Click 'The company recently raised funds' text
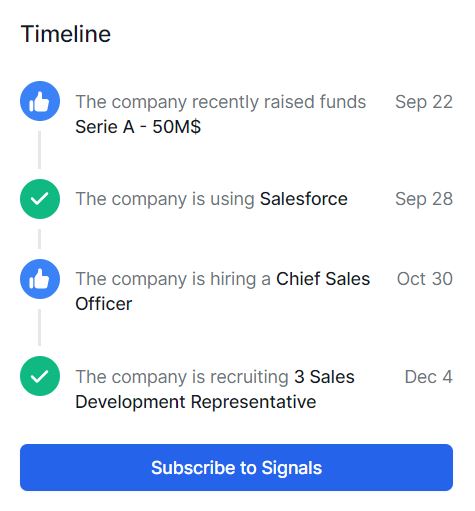The width and height of the screenshot is (475, 511). tap(221, 102)
